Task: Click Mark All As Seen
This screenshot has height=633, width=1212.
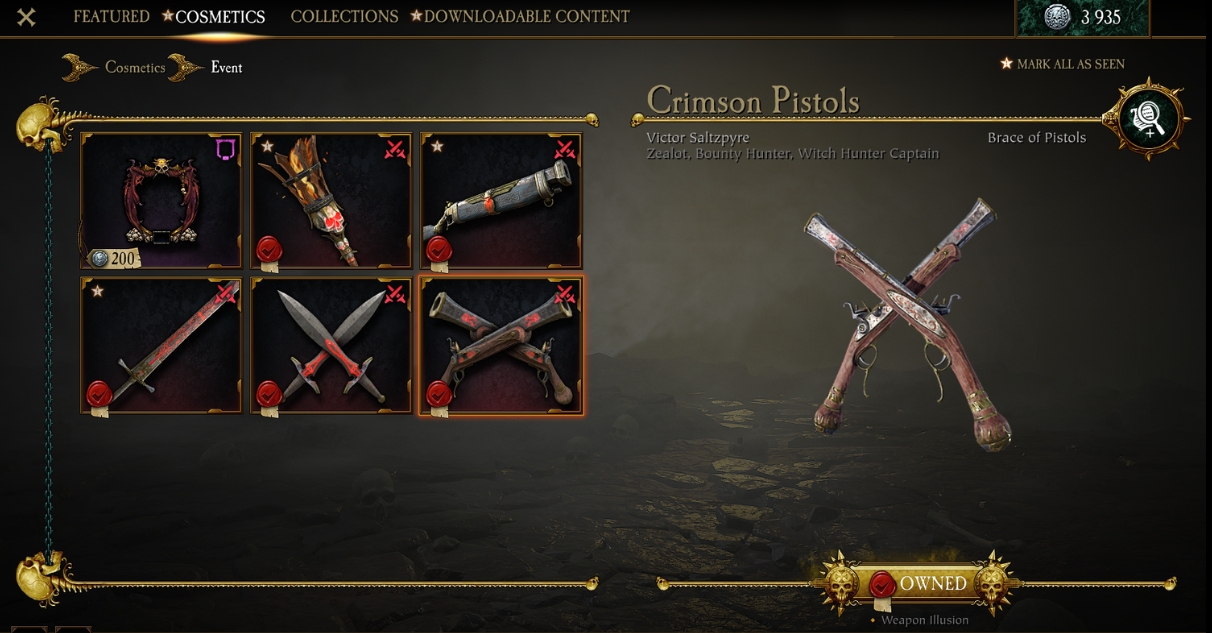Action: click(x=1071, y=64)
